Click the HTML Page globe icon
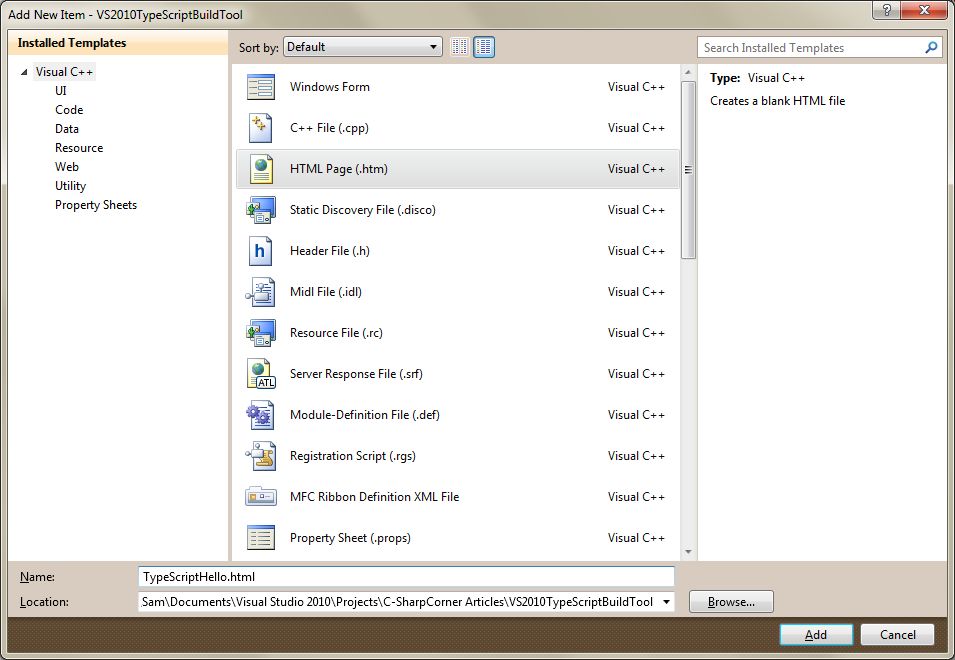The image size is (955, 660). 261,169
